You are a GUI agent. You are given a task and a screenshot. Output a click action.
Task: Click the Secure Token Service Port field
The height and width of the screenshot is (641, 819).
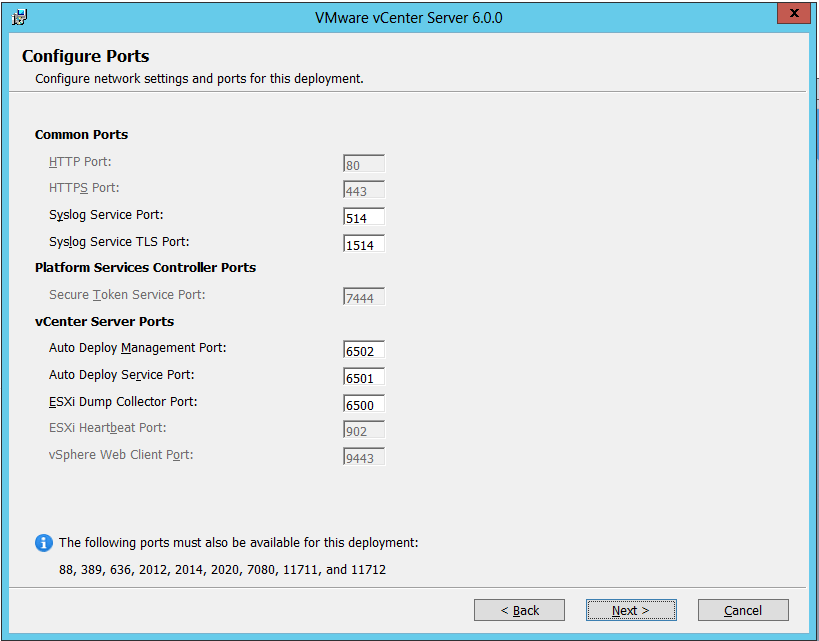364,298
